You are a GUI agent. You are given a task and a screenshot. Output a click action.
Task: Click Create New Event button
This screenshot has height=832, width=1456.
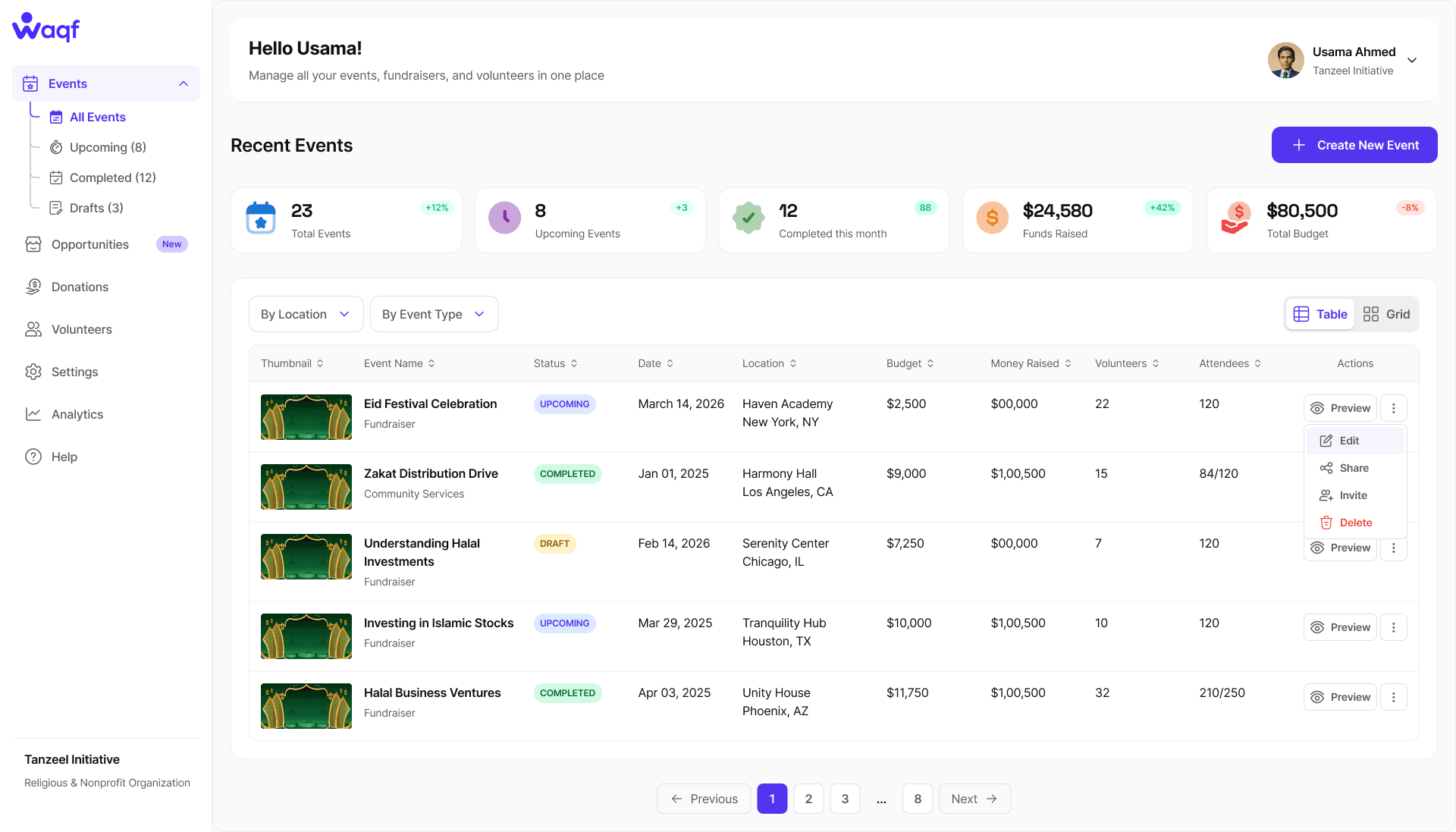pyautogui.click(x=1354, y=145)
